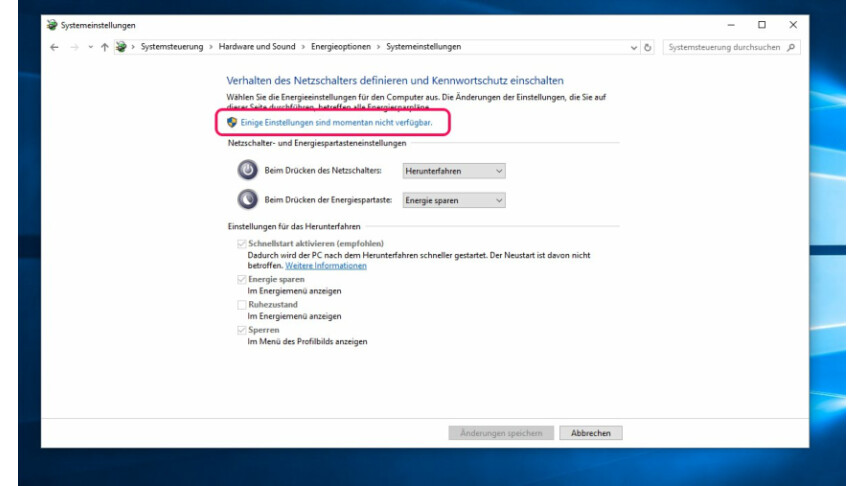Go back with the back arrow

coord(54,47)
